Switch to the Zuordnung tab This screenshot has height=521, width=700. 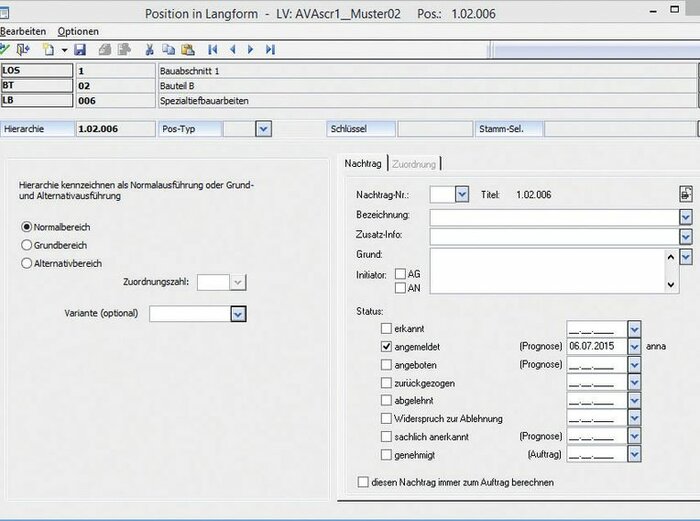point(414,164)
